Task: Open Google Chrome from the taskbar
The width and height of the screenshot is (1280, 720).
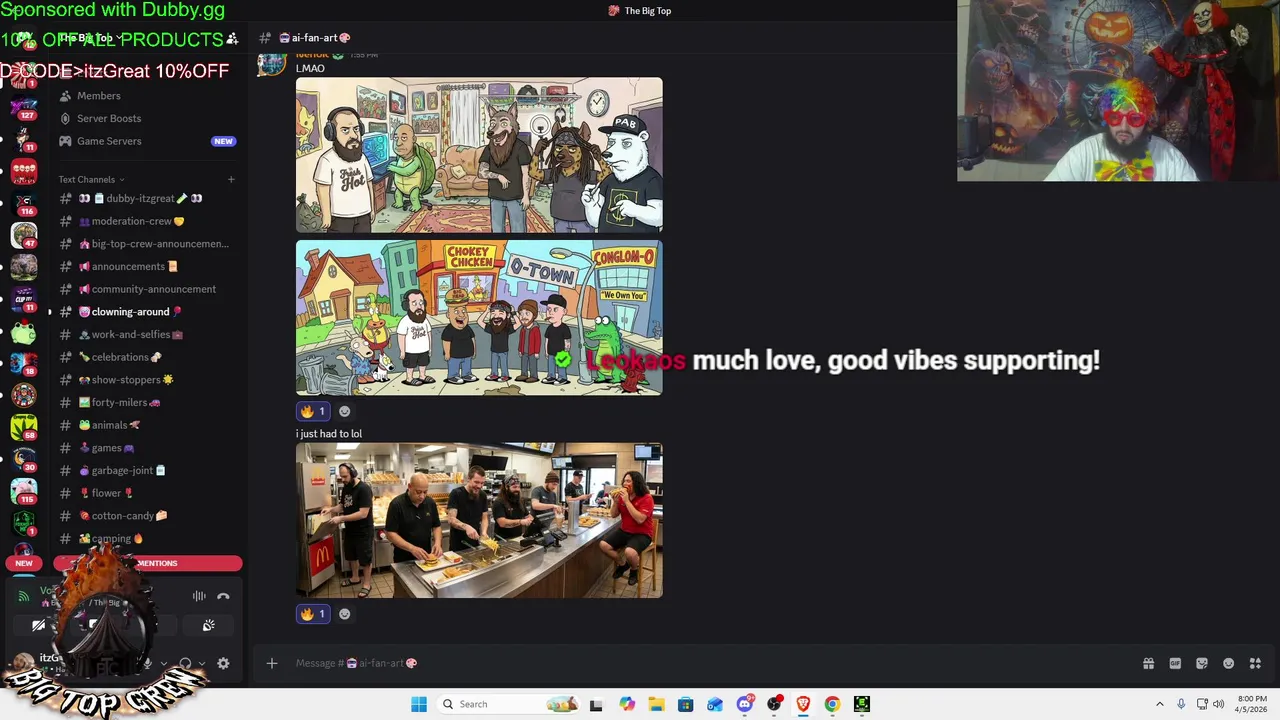Action: (x=832, y=704)
